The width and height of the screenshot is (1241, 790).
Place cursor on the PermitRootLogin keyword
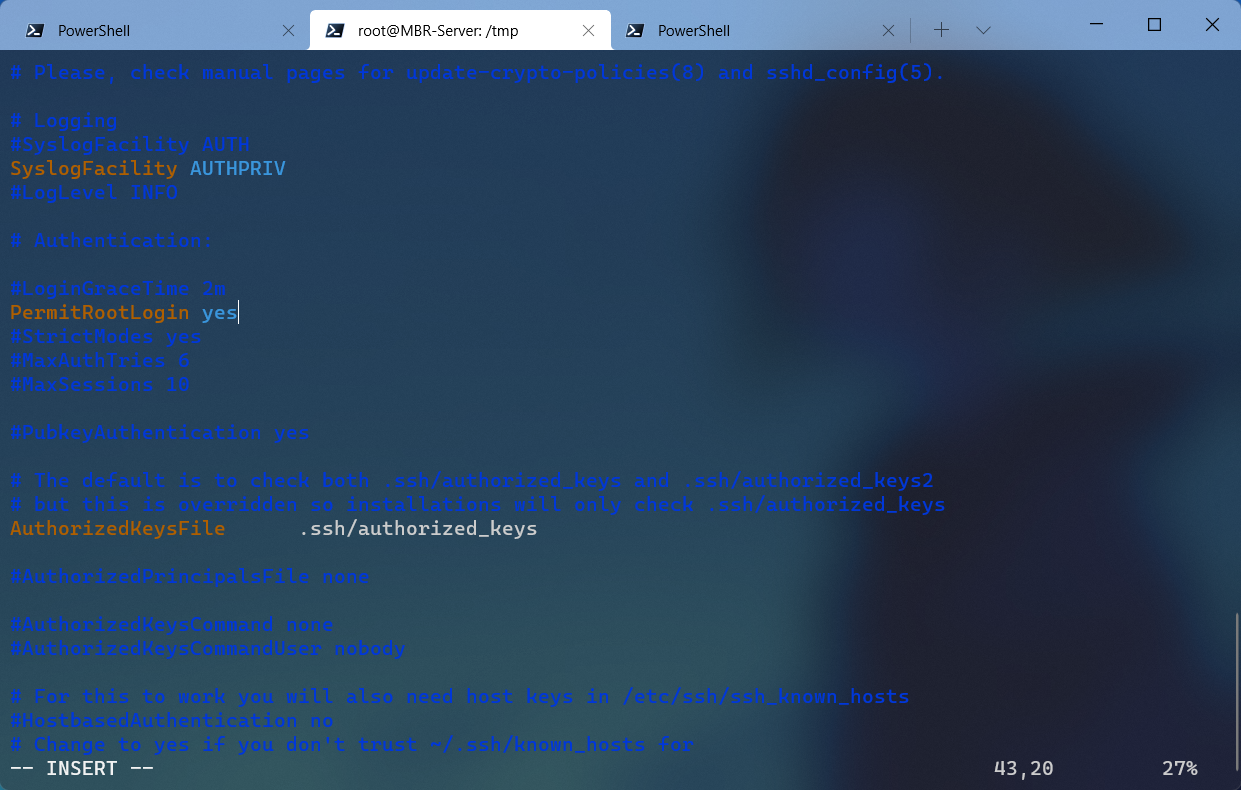tap(99, 313)
